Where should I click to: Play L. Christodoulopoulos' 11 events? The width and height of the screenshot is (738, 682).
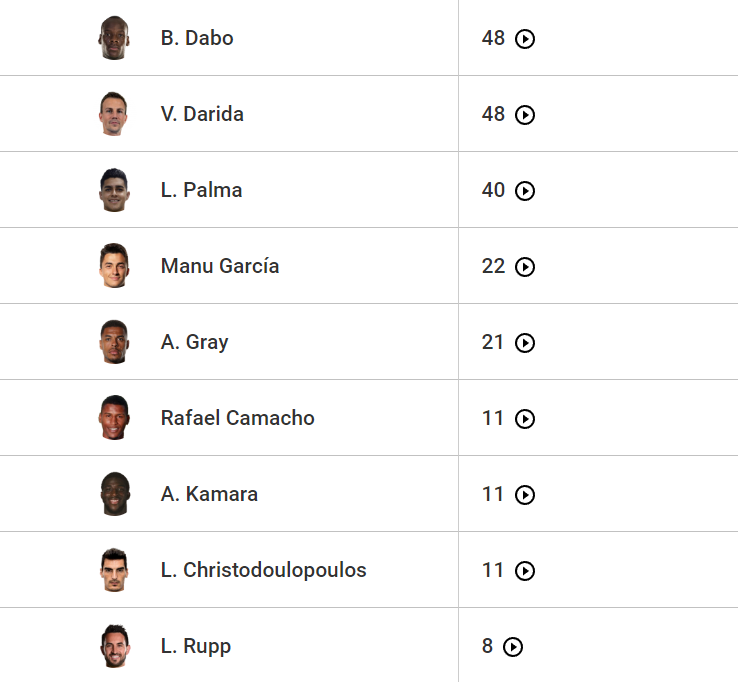click(525, 571)
